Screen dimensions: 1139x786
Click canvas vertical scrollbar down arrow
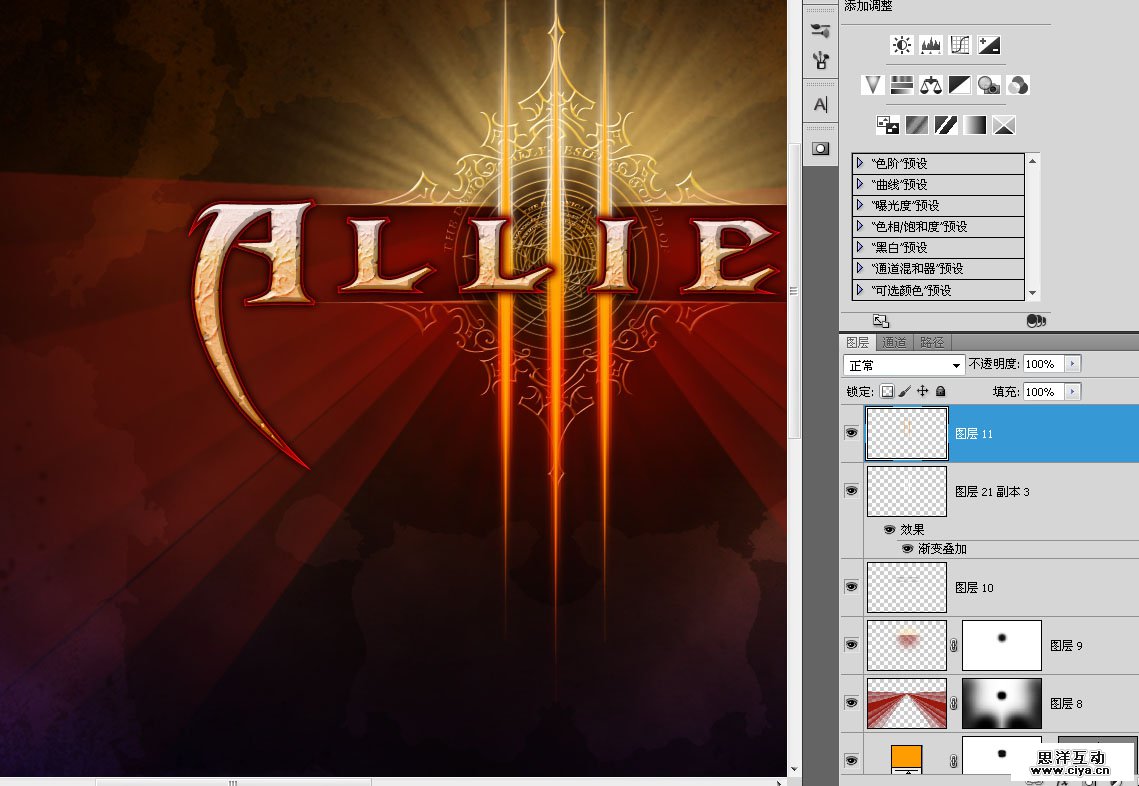pos(794,769)
